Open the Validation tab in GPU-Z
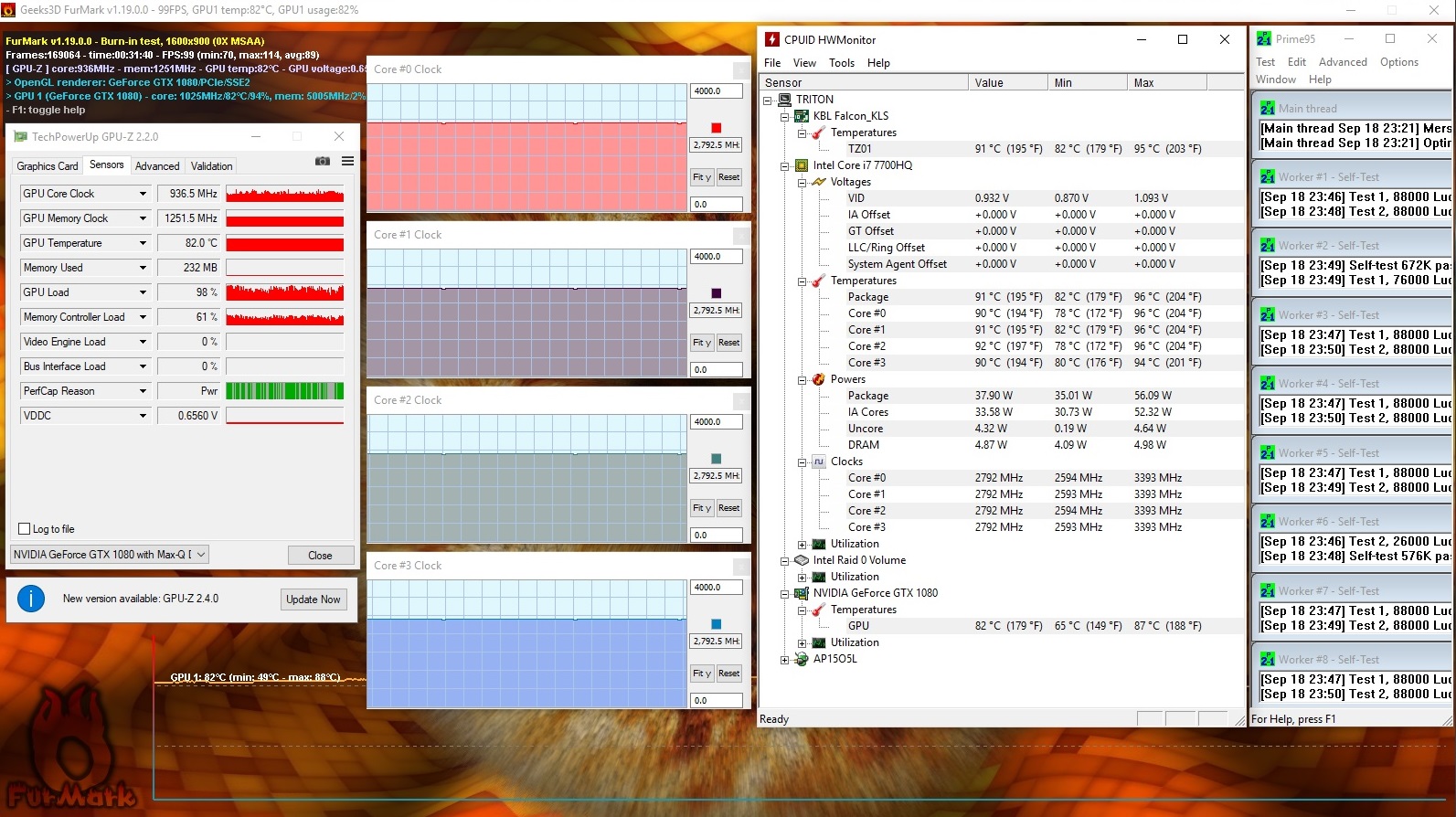1456x817 pixels. tap(211, 166)
